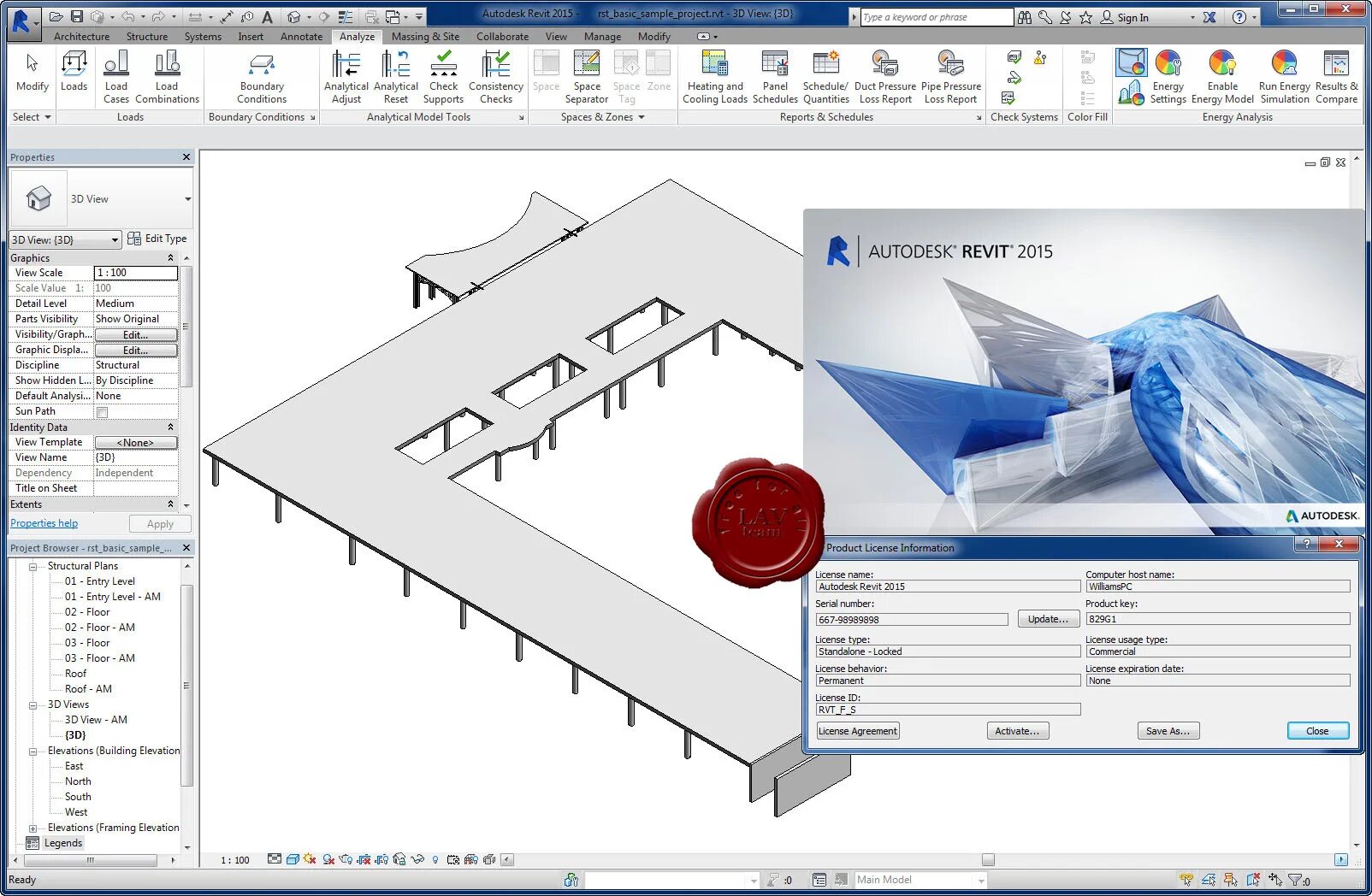Image resolution: width=1372 pixels, height=896 pixels.
Task: Collapse the Graphics properties section
Action: click(170, 258)
